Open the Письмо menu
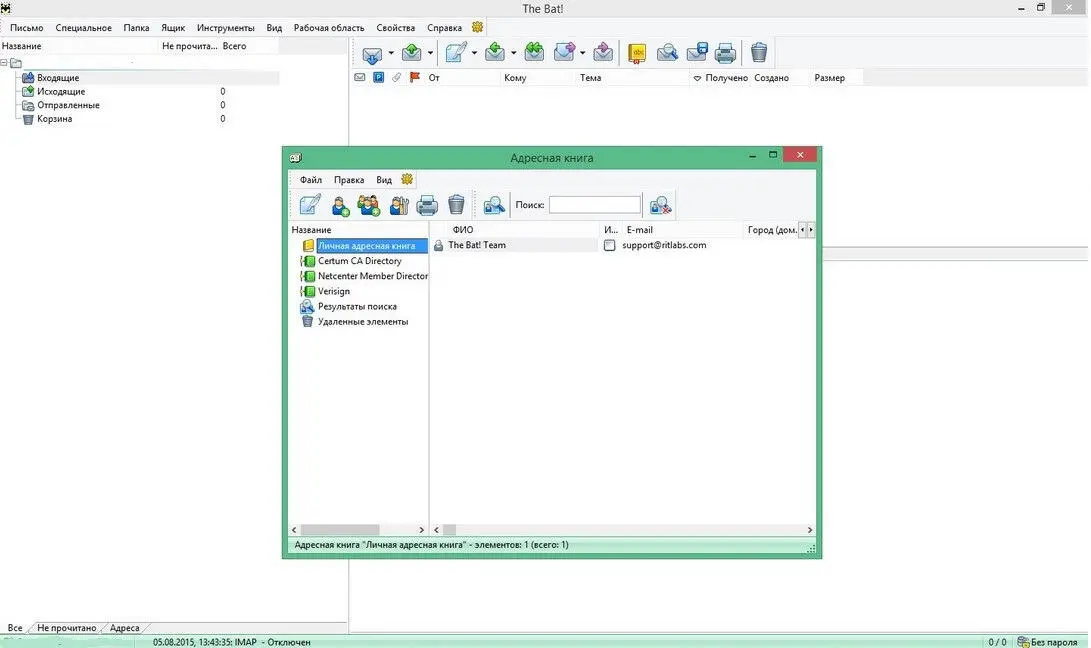 pyautogui.click(x=26, y=28)
